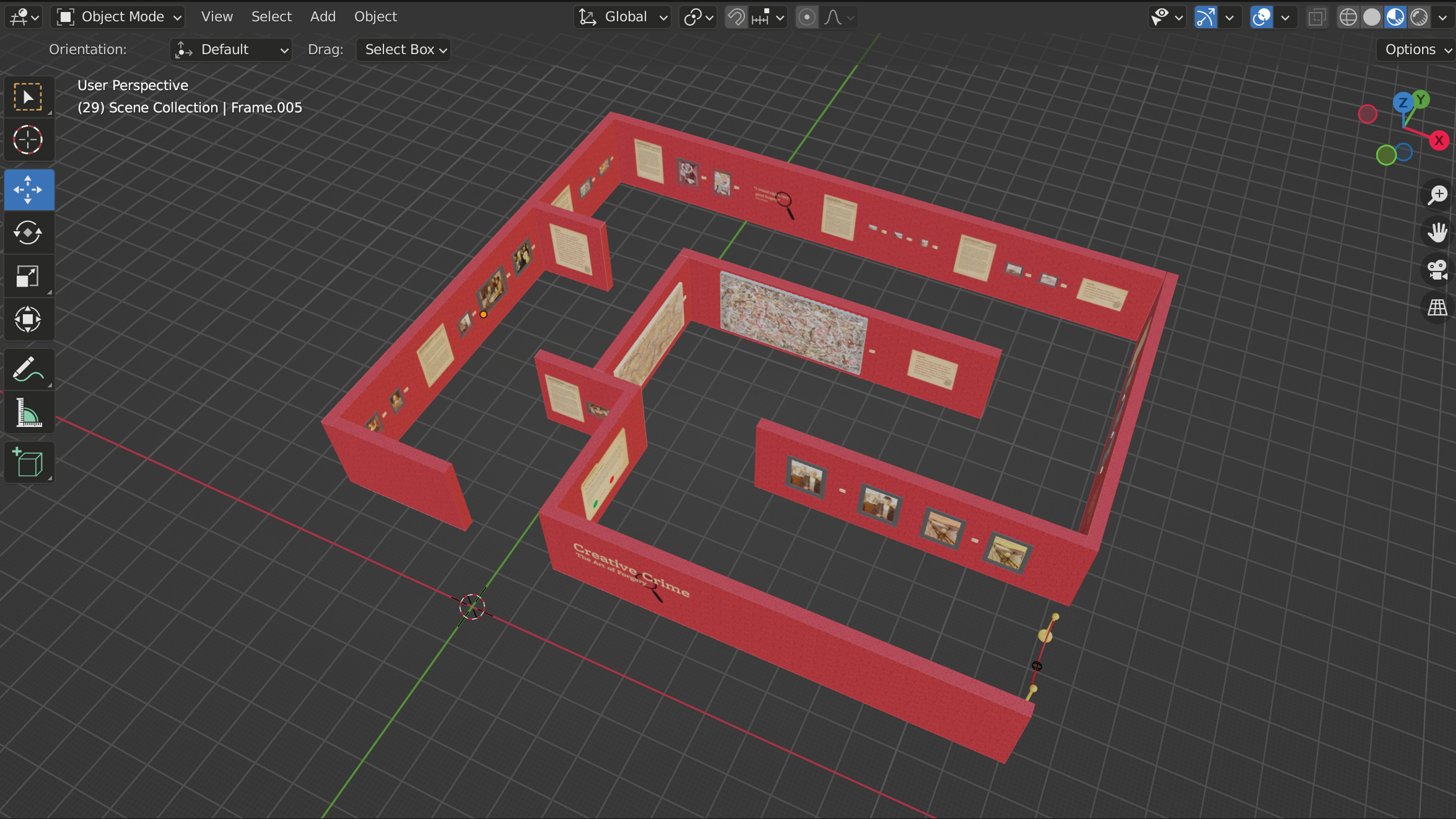The image size is (1456, 819).
Task: Toggle snapping magnet icon
Action: [x=736, y=17]
